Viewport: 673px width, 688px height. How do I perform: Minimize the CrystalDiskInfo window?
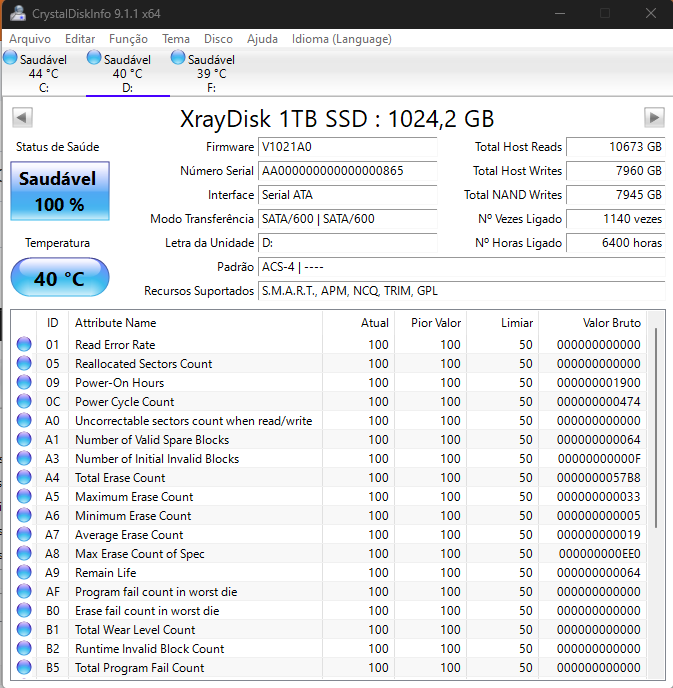point(560,14)
